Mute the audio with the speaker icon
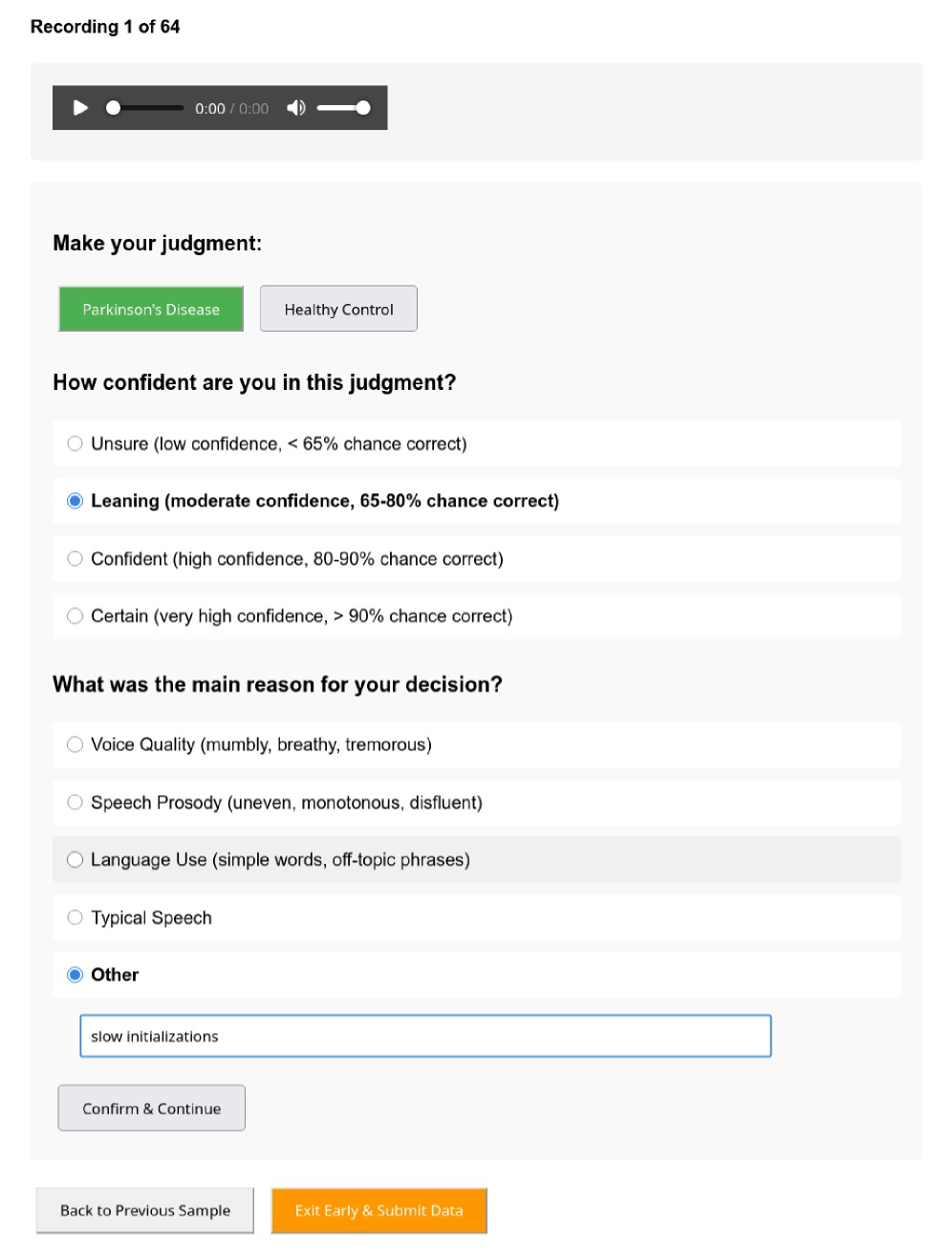Viewport: 952px width, 1252px height. point(296,108)
